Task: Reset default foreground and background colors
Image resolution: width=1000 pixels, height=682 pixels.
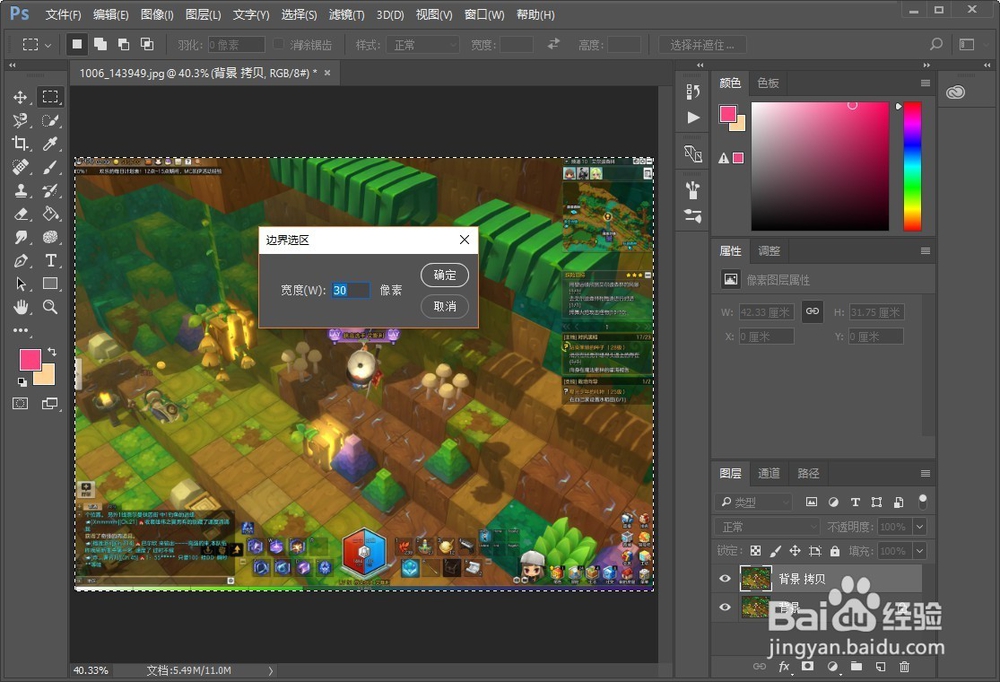Action: click(22, 382)
